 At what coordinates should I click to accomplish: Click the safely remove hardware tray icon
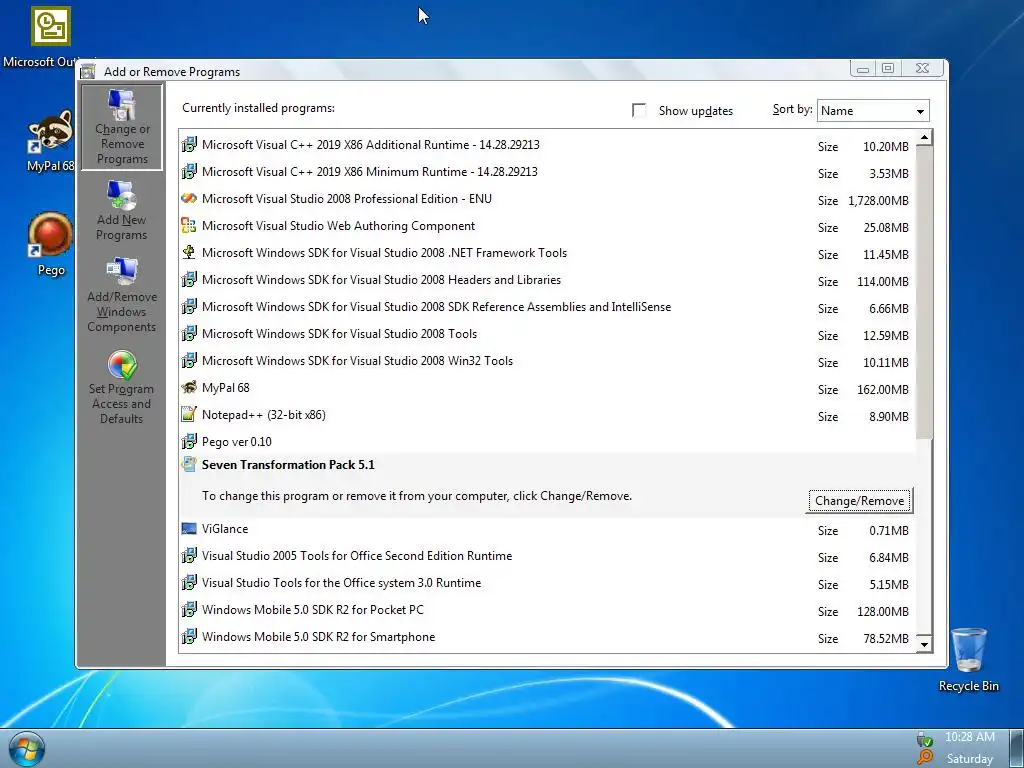pos(924,739)
